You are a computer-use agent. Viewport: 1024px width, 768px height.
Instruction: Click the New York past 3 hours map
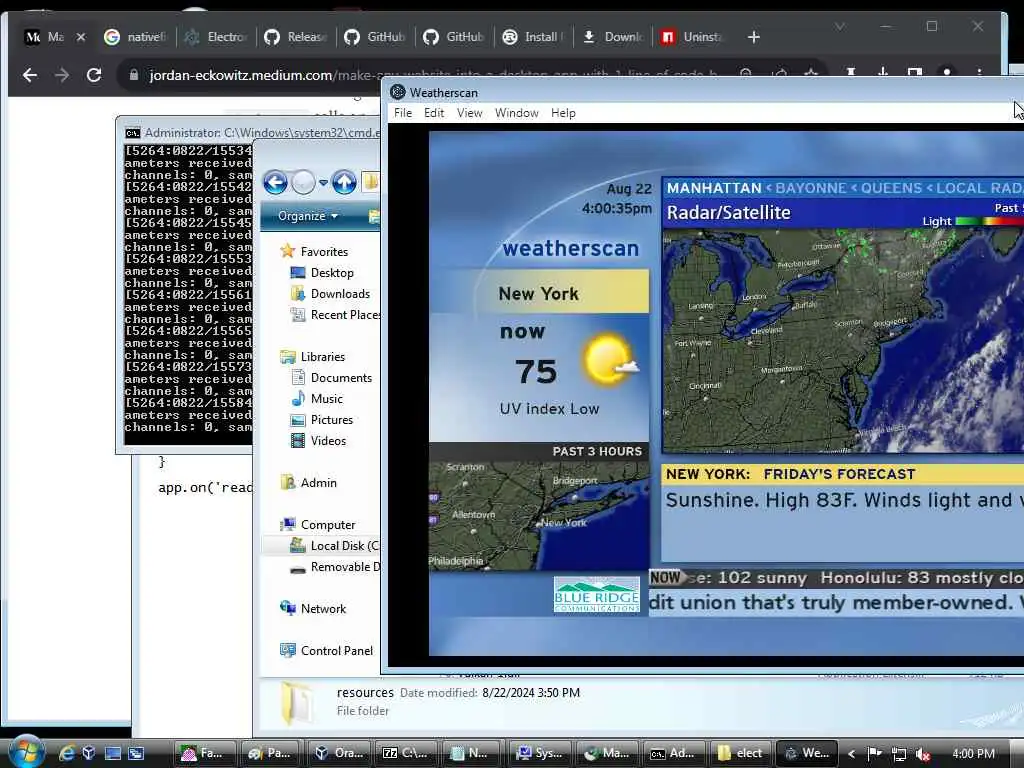click(x=539, y=515)
